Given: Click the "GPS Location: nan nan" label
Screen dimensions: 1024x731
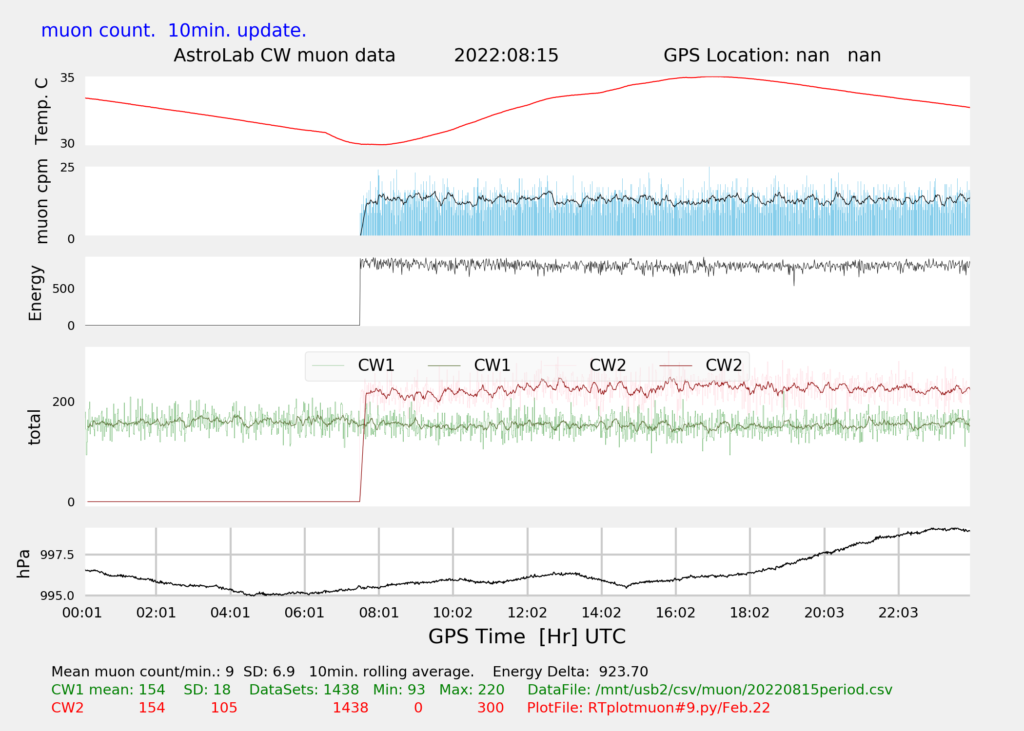Looking at the screenshot, I should [772, 55].
